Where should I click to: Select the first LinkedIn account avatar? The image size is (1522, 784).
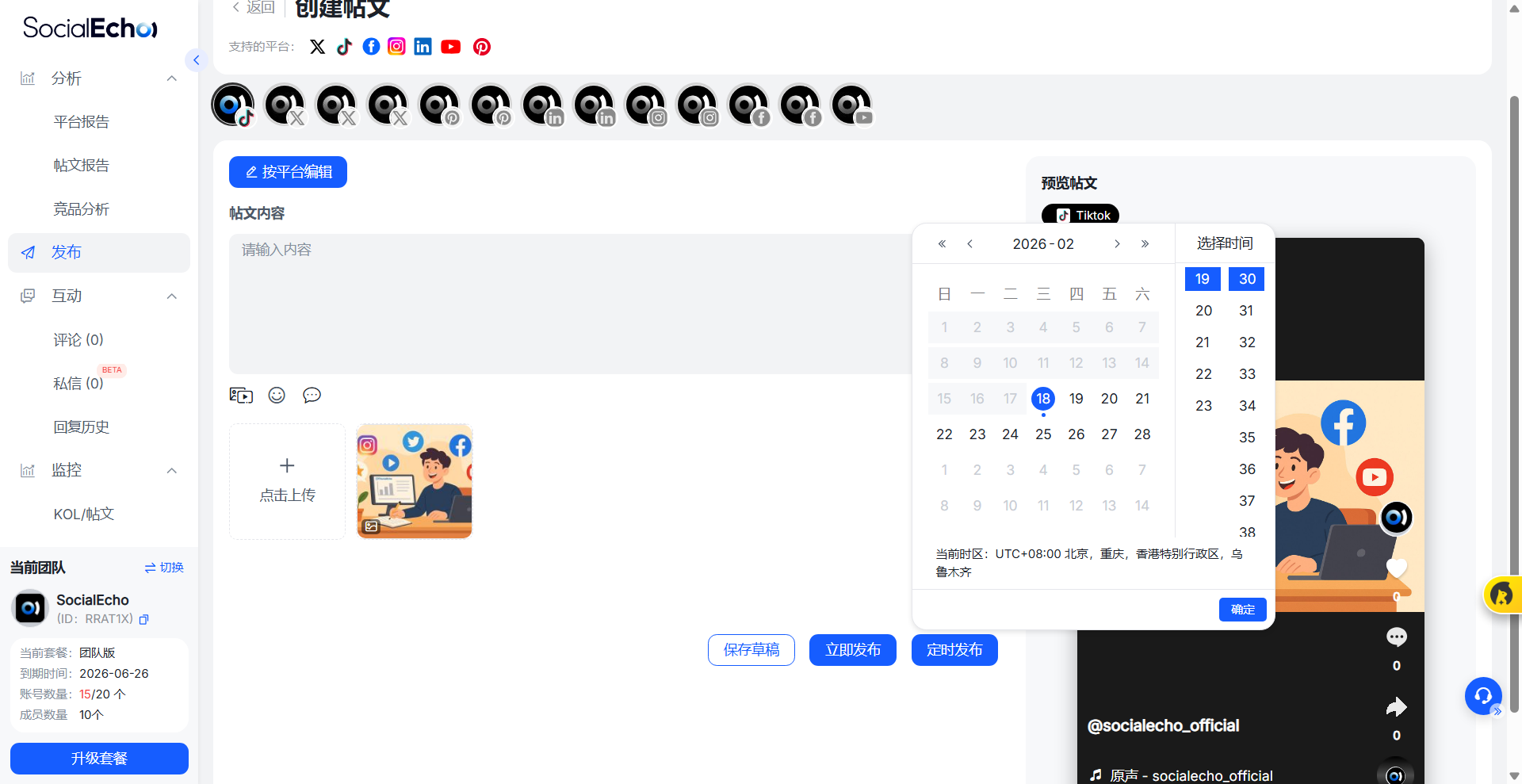click(543, 105)
